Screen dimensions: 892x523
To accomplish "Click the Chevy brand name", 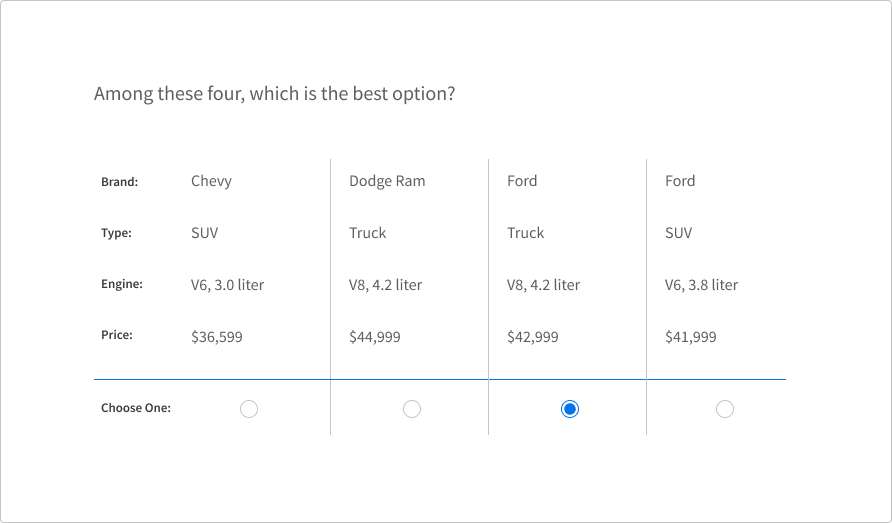I will [x=211, y=181].
